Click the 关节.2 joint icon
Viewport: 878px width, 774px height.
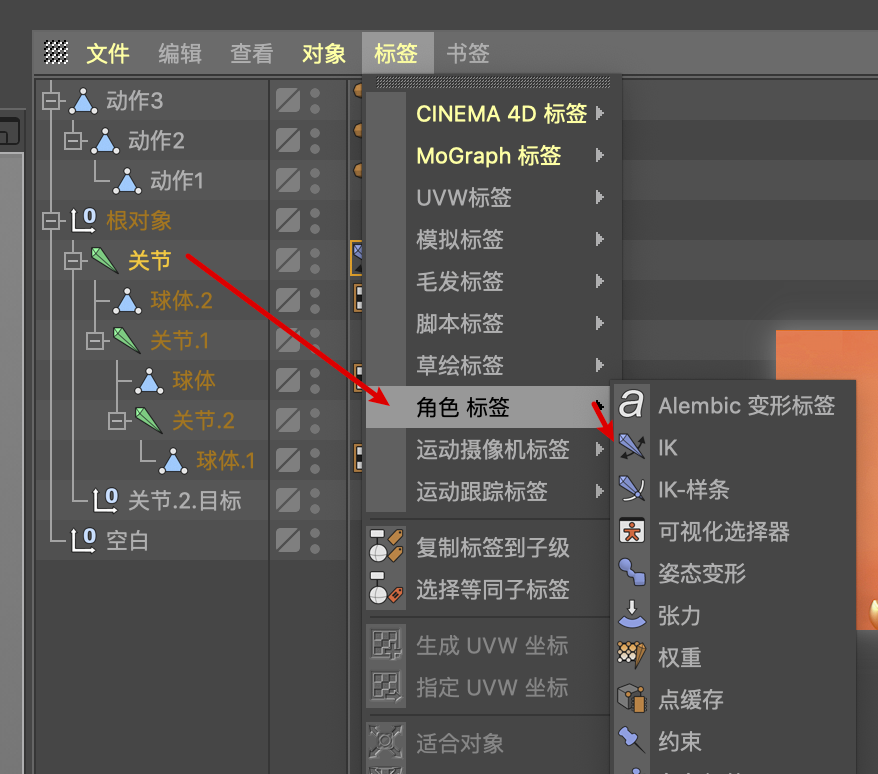pos(149,421)
